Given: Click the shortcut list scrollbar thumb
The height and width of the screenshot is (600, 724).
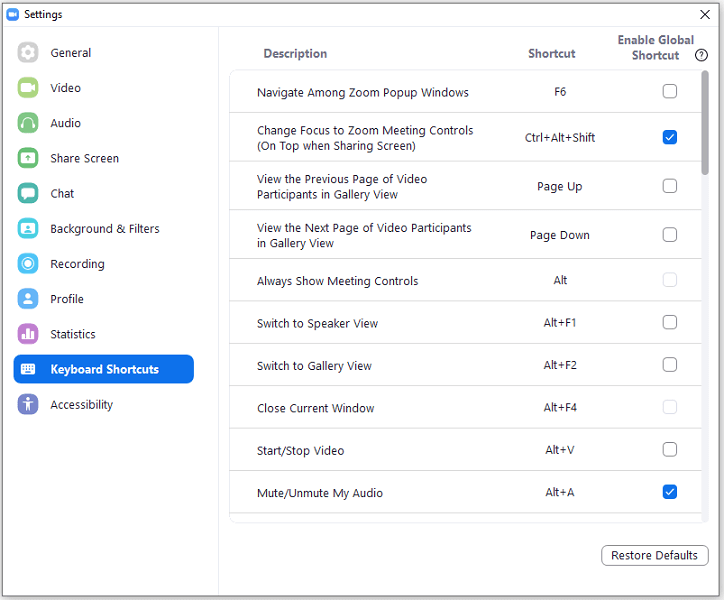Looking at the screenshot, I should [705, 123].
